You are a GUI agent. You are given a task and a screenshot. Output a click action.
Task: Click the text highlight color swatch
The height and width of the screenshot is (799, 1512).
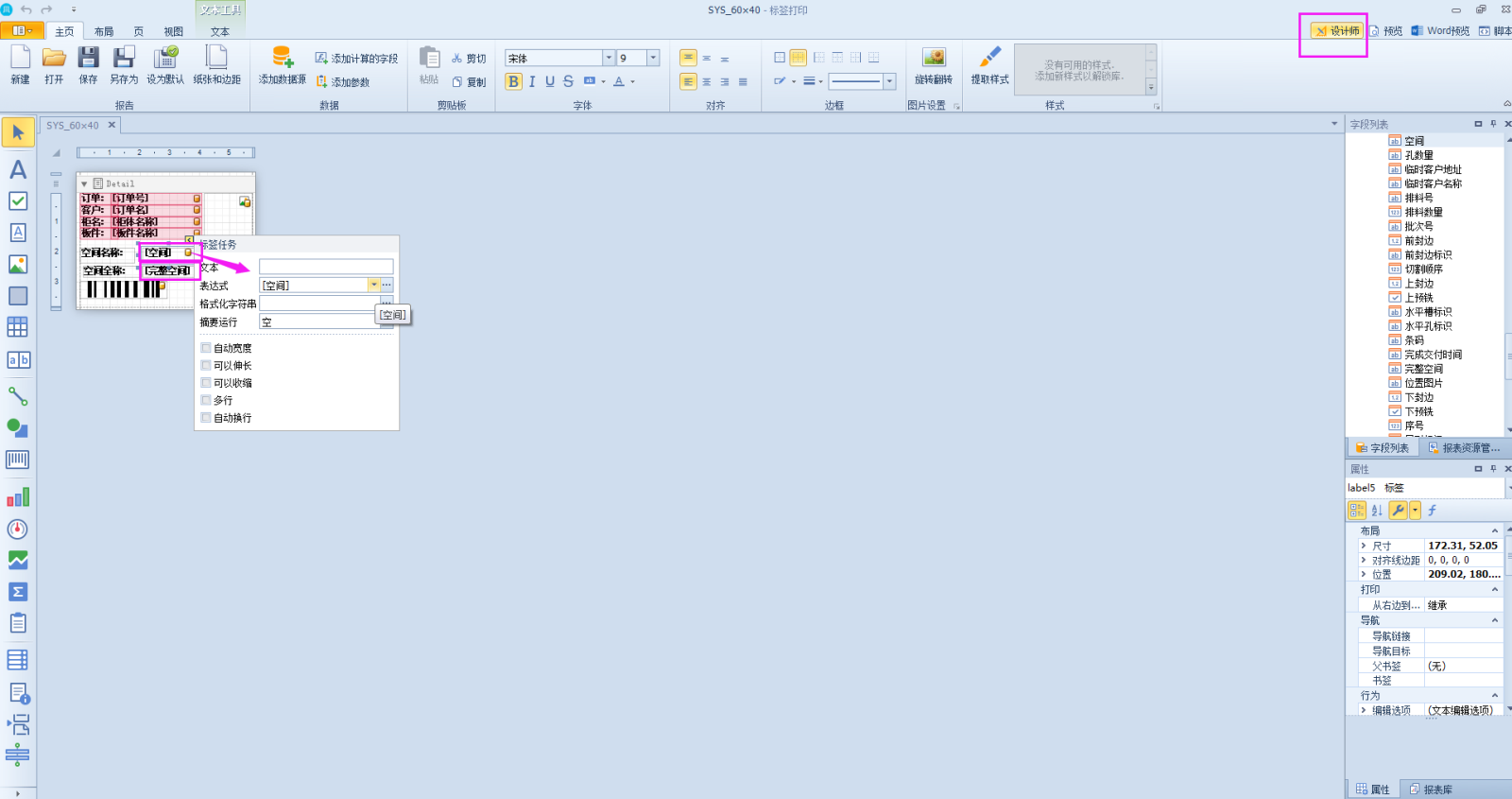click(590, 81)
